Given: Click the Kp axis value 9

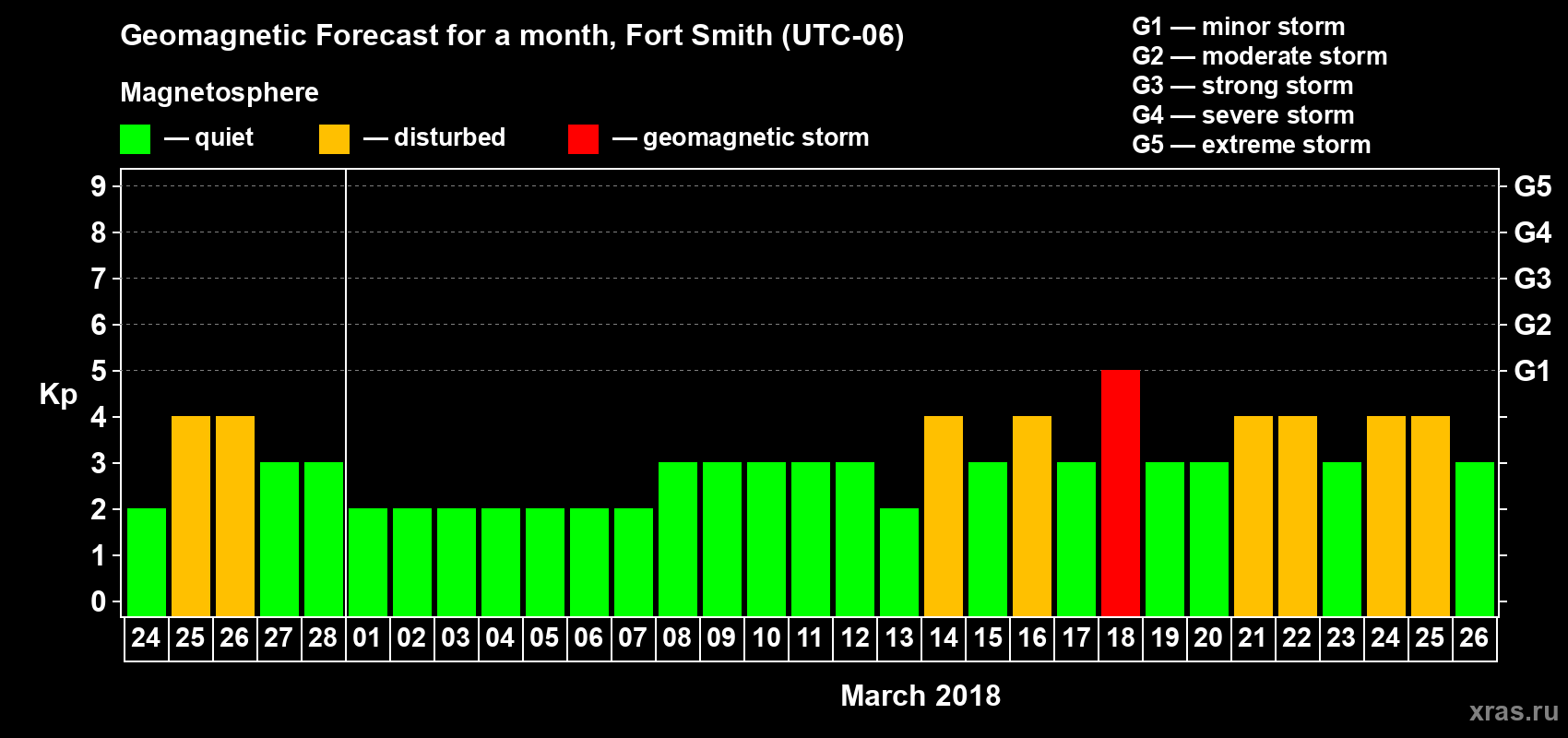Looking at the screenshot, I should point(99,186).
